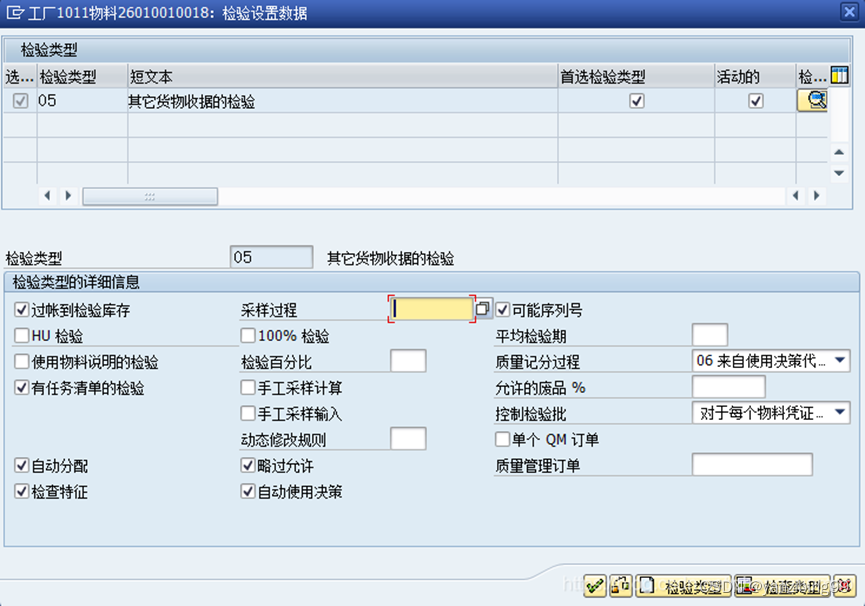Uncheck 自动使用决策 checkbox
865x606 pixels.
(248, 491)
